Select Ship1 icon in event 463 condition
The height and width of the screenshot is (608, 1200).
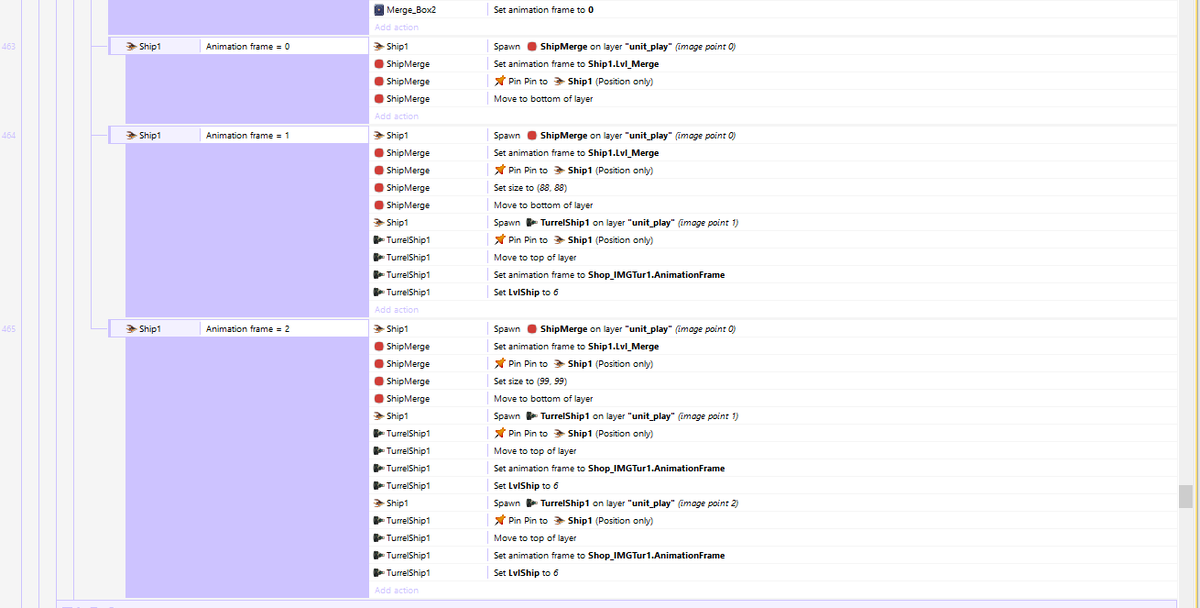pos(131,47)
